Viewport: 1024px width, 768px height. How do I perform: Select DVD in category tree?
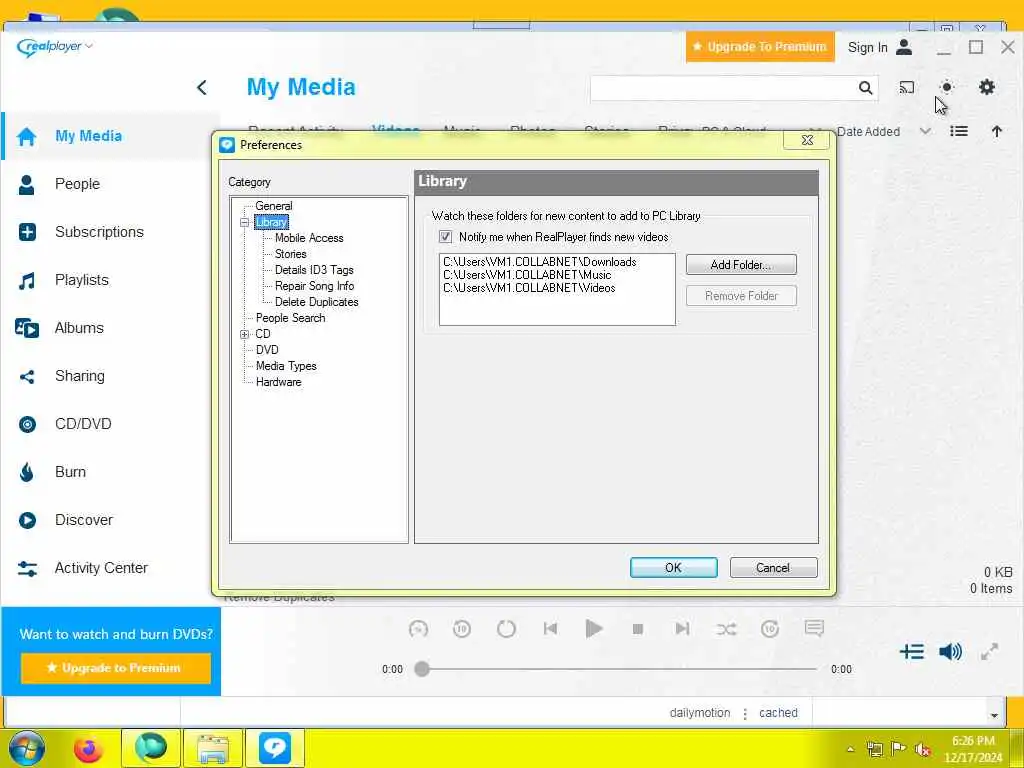[267, 350]
